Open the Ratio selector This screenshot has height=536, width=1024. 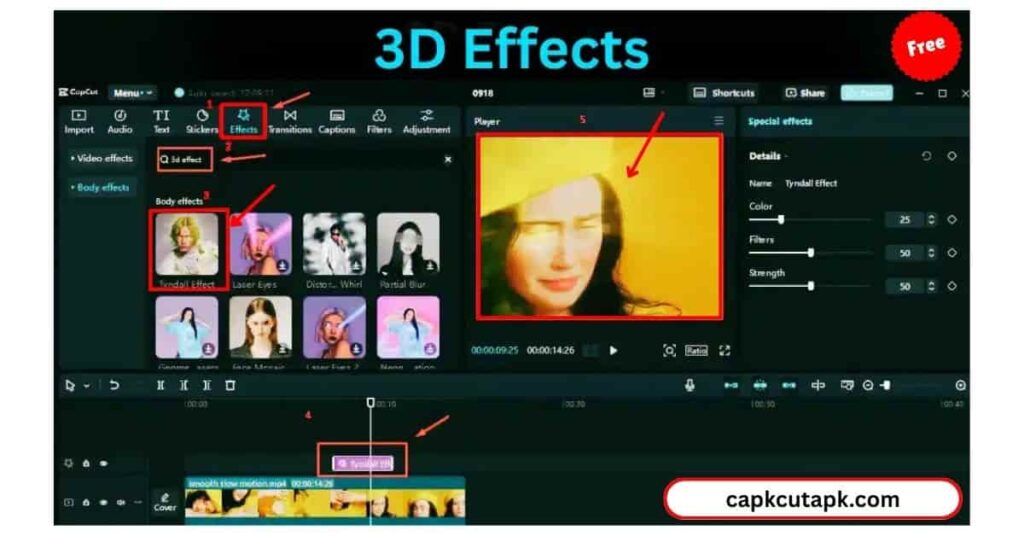click(x=696, y=351)
